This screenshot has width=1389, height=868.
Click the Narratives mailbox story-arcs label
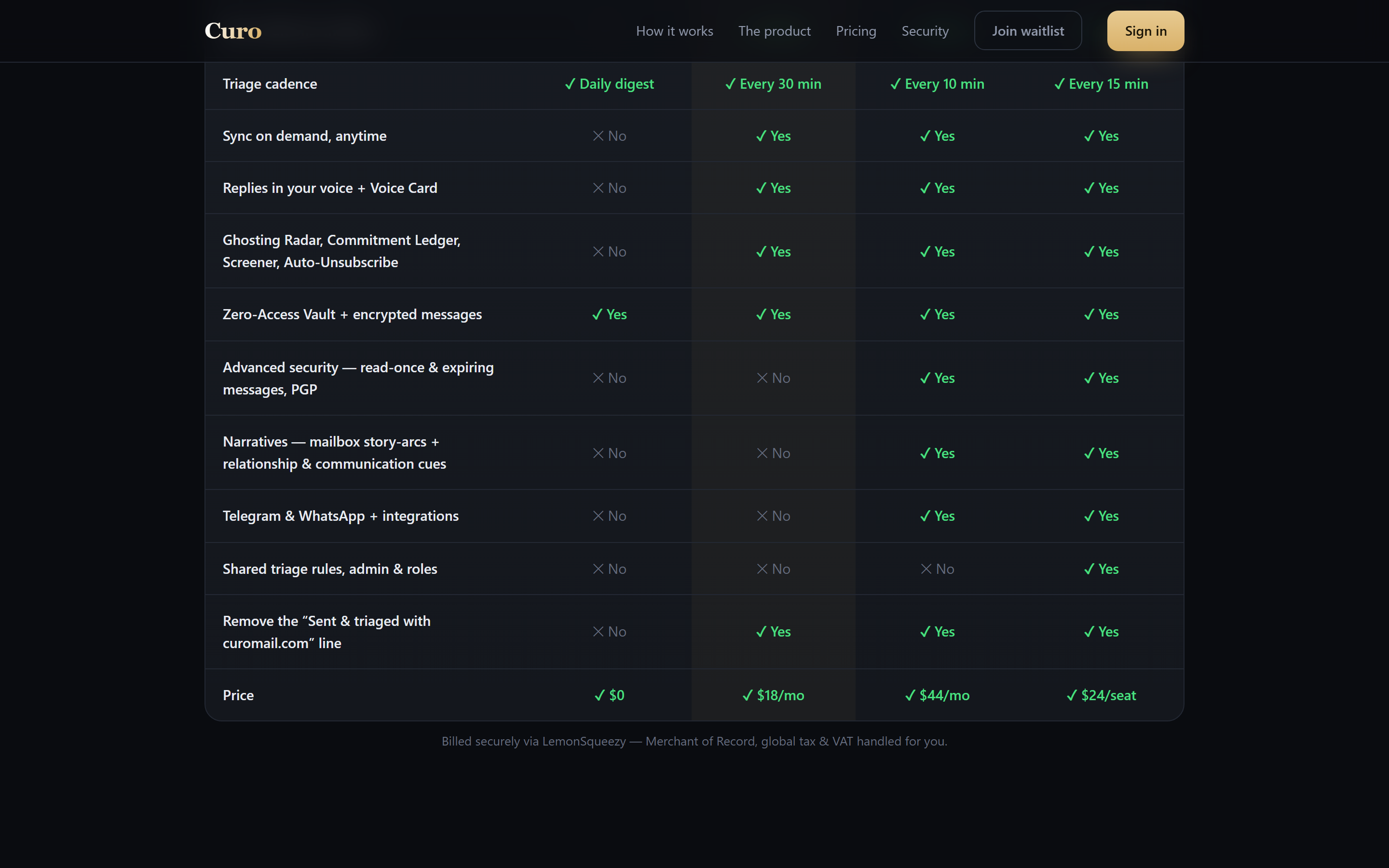334,452
